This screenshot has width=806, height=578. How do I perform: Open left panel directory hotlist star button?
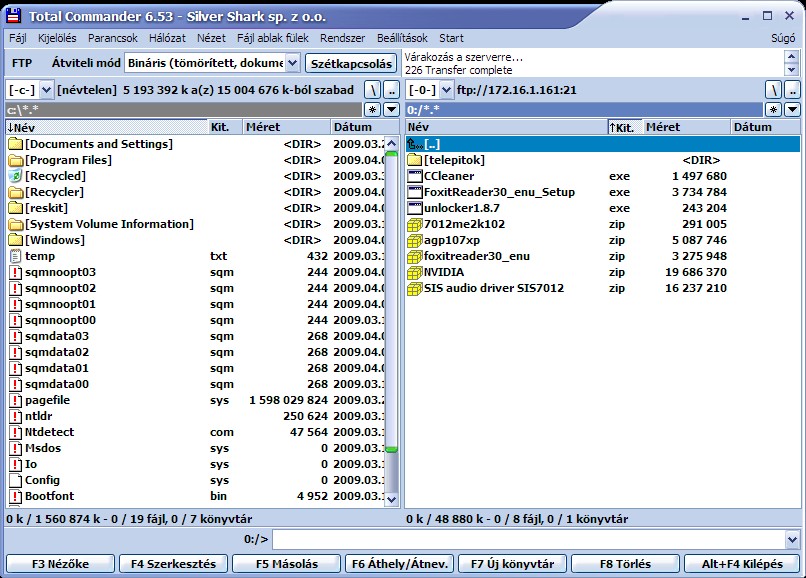(372, 109)
